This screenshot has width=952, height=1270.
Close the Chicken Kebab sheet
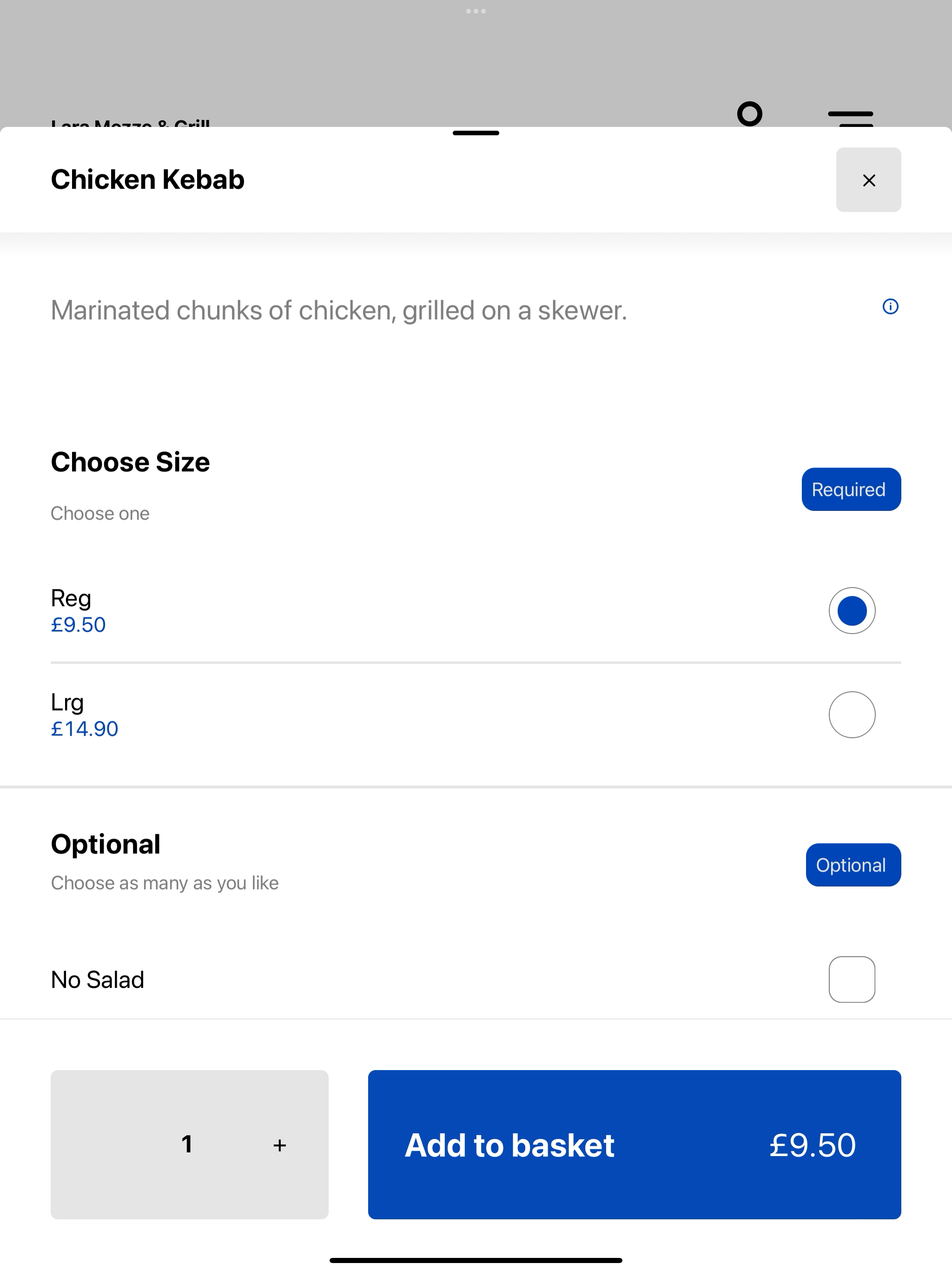click(x=868, y=180)
